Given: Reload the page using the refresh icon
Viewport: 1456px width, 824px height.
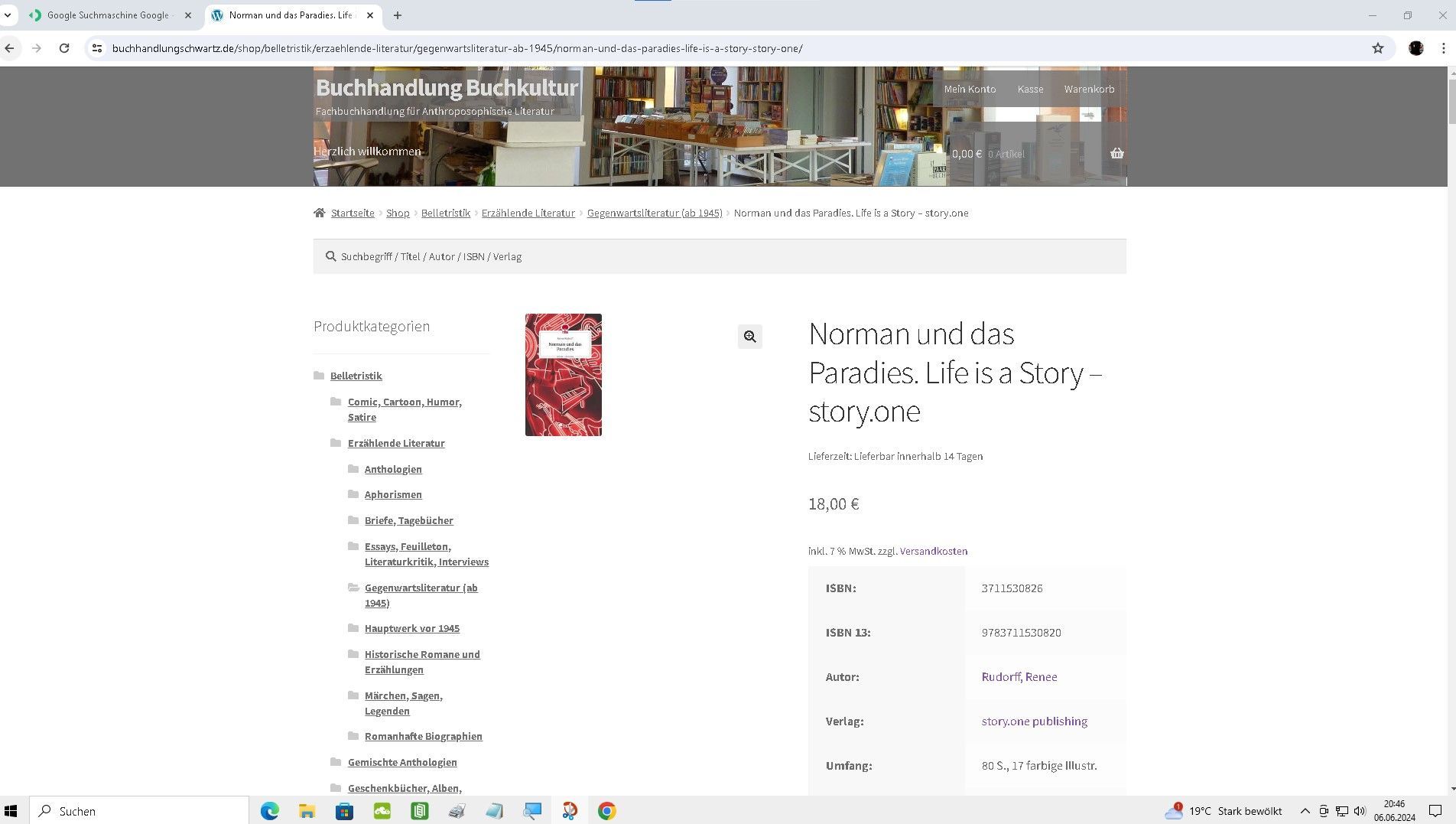Looking at the screenshot, I should [x=64, y=48].
